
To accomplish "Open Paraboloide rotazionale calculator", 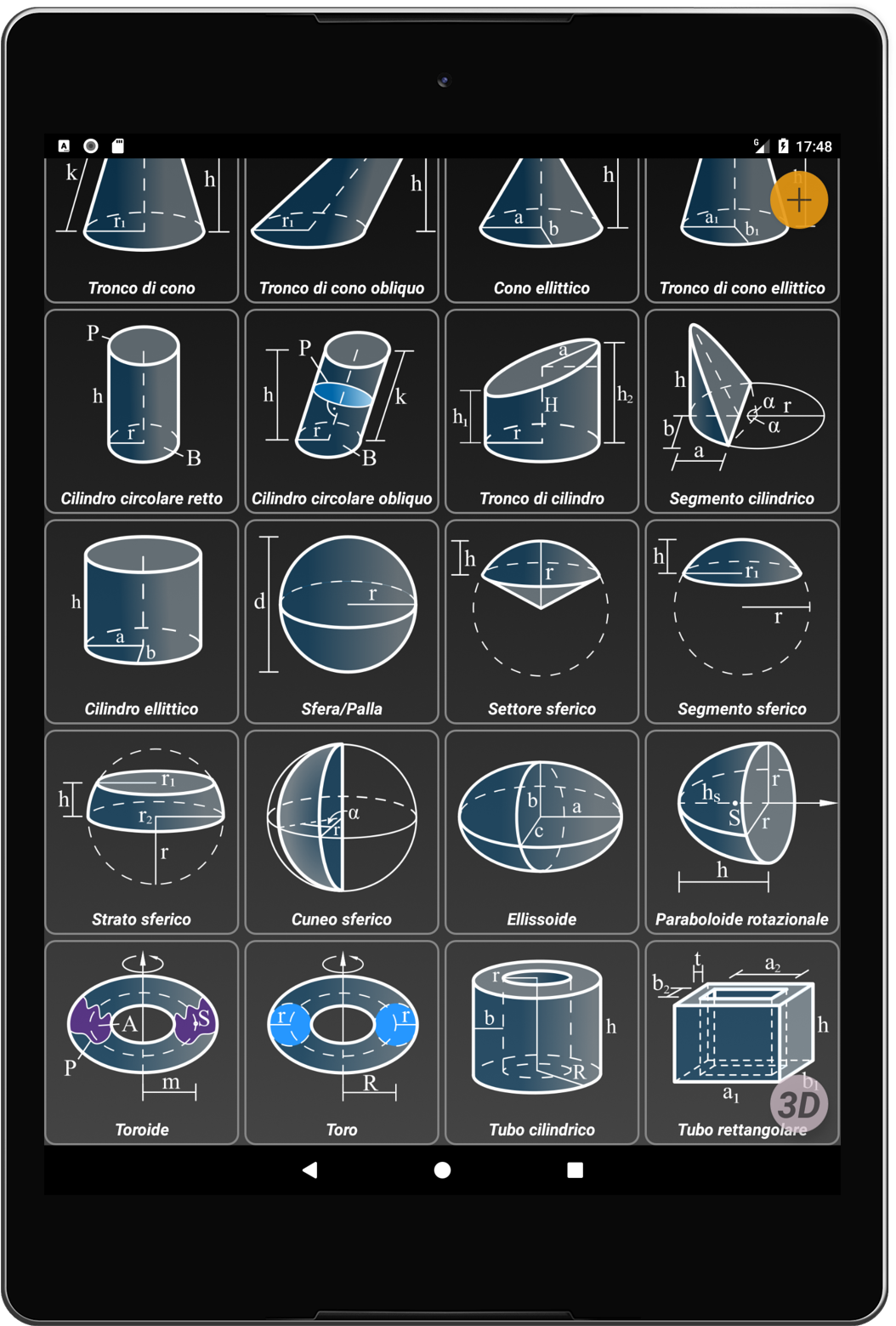I will (742, 832).
